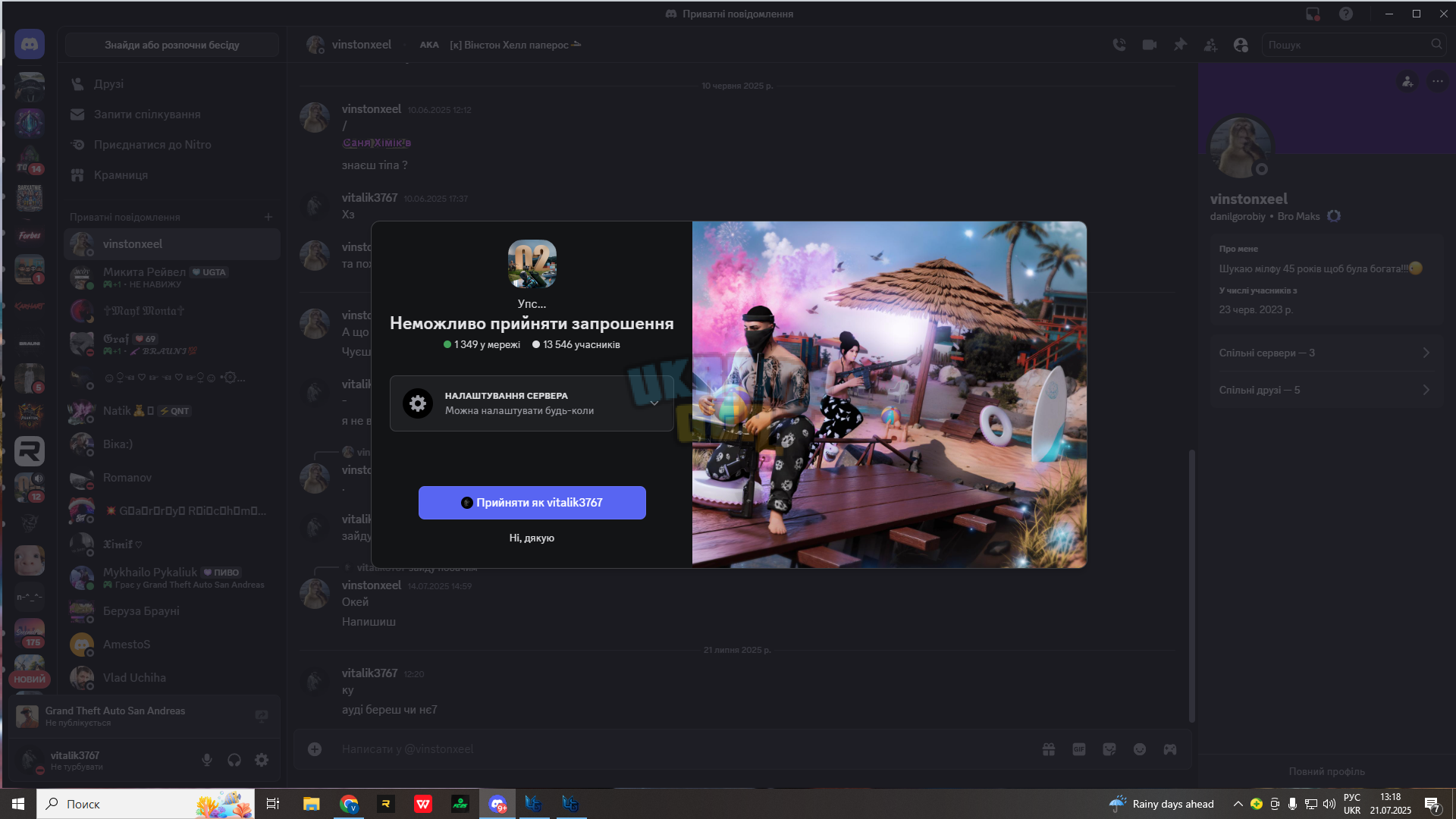Open Запити спілкування section

click(172, 115)
